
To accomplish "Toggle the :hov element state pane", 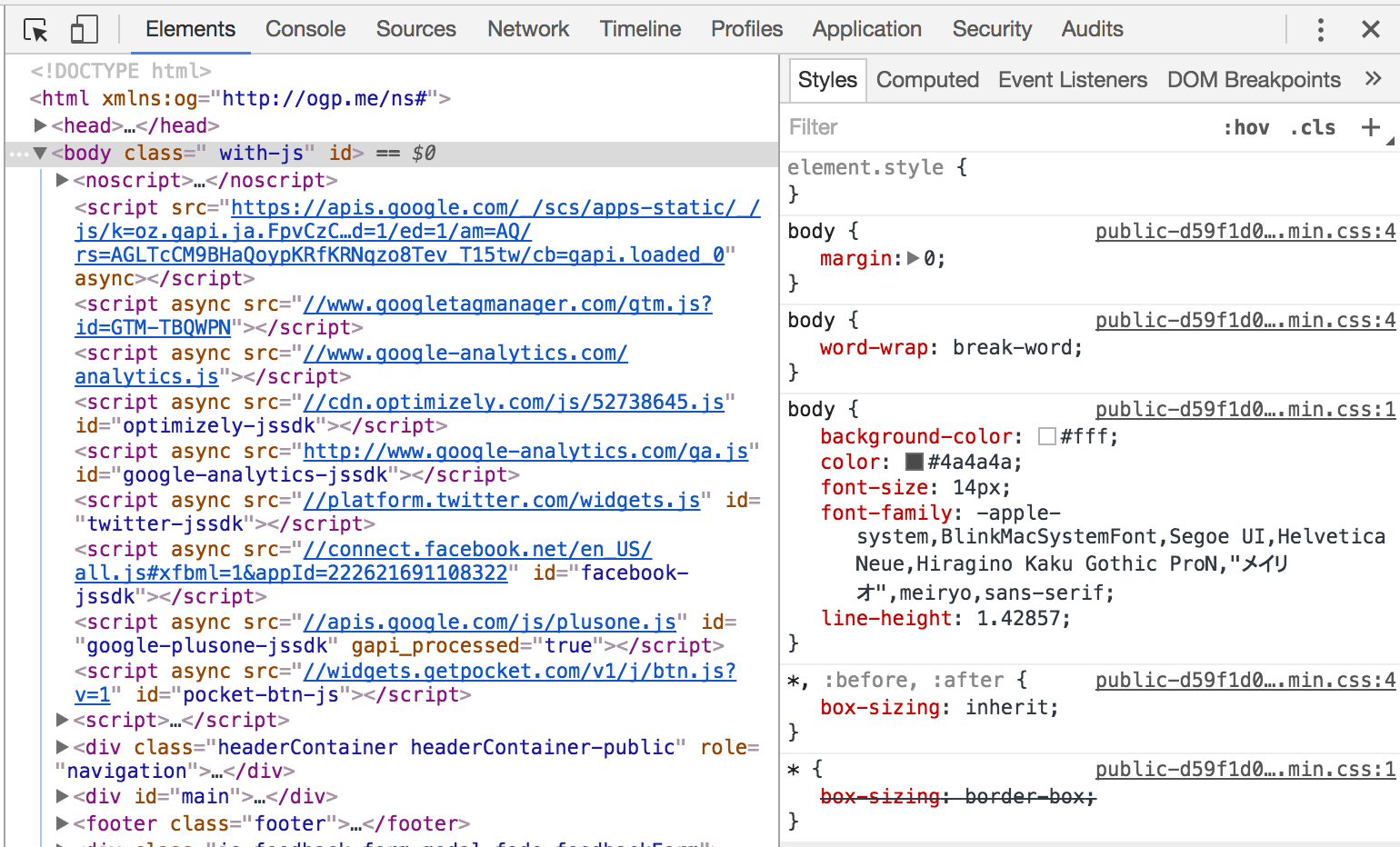I will point(1246,127).
